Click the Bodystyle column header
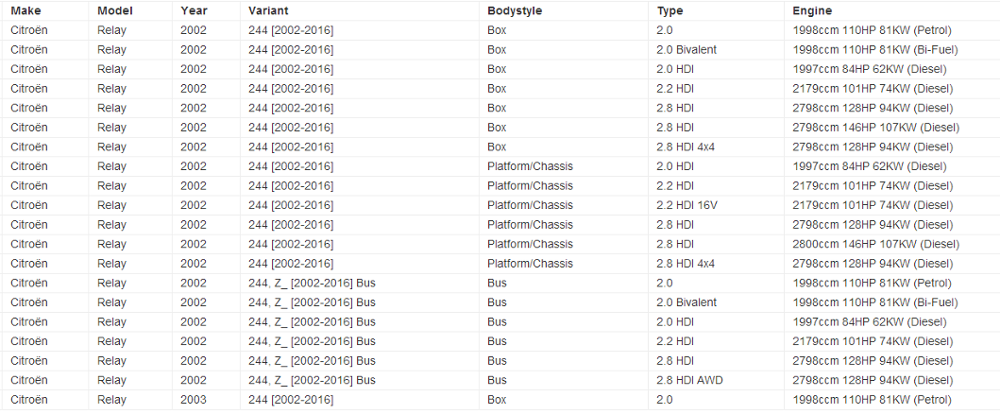Image resolution: width=1000 pixels, height=414 pixels. tap(515, 10)
